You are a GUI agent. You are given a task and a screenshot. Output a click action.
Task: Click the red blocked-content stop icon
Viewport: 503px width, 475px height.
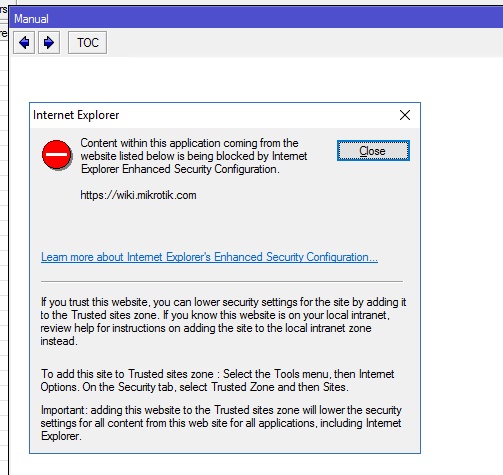coord(57,155)
